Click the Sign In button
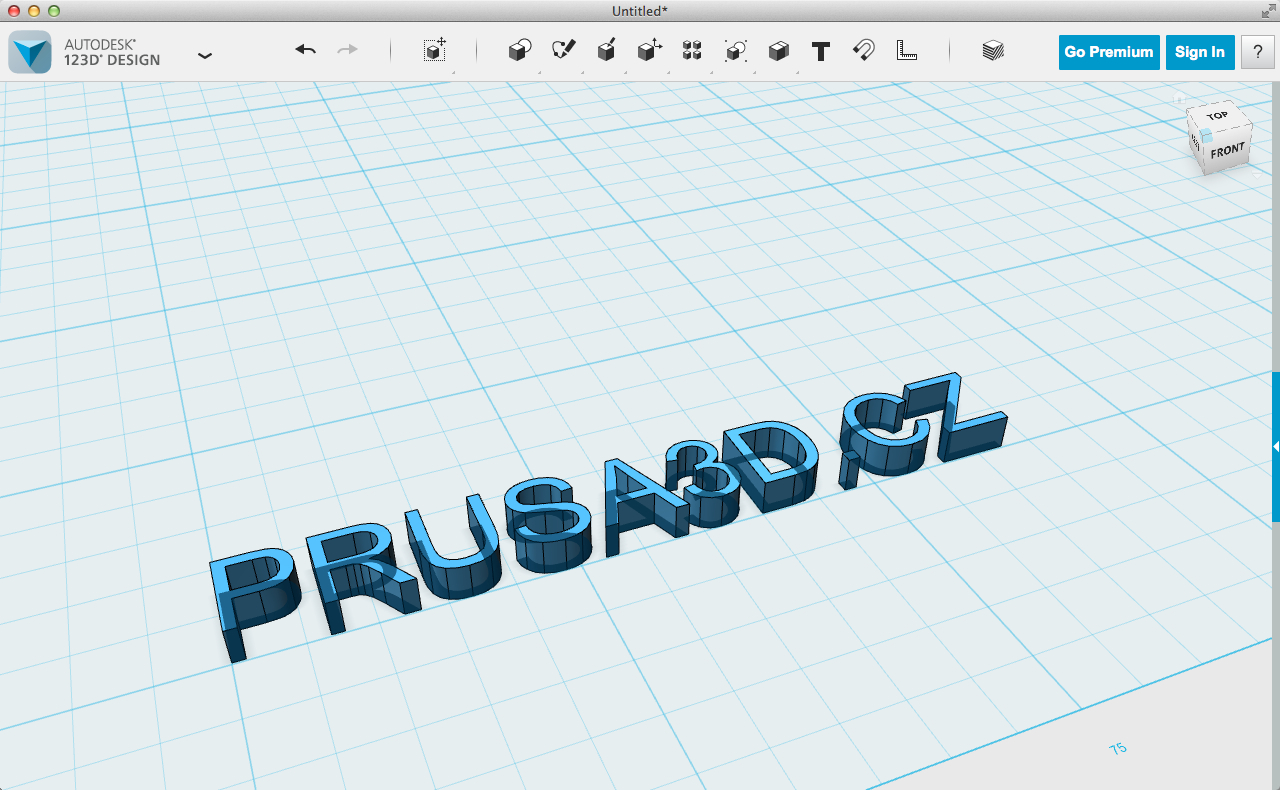This screenshot has height=790, width=1280. pos(1200,52)
